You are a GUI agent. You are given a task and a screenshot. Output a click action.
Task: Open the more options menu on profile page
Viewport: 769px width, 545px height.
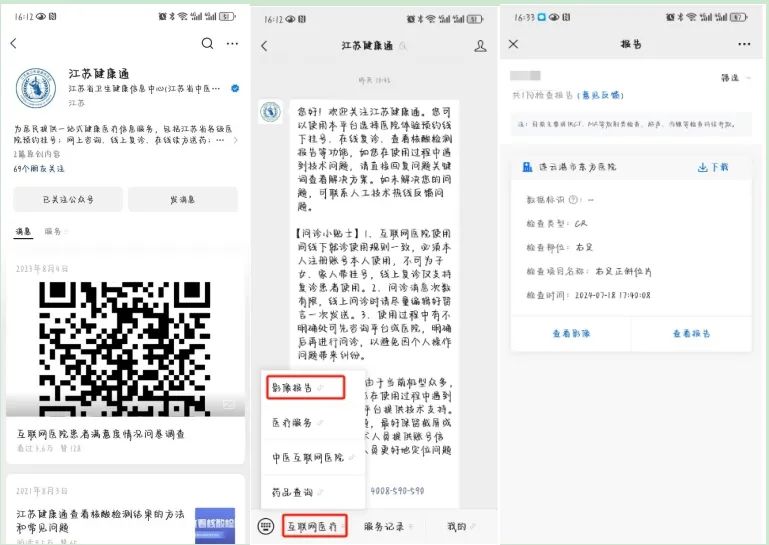coord(232,44)
